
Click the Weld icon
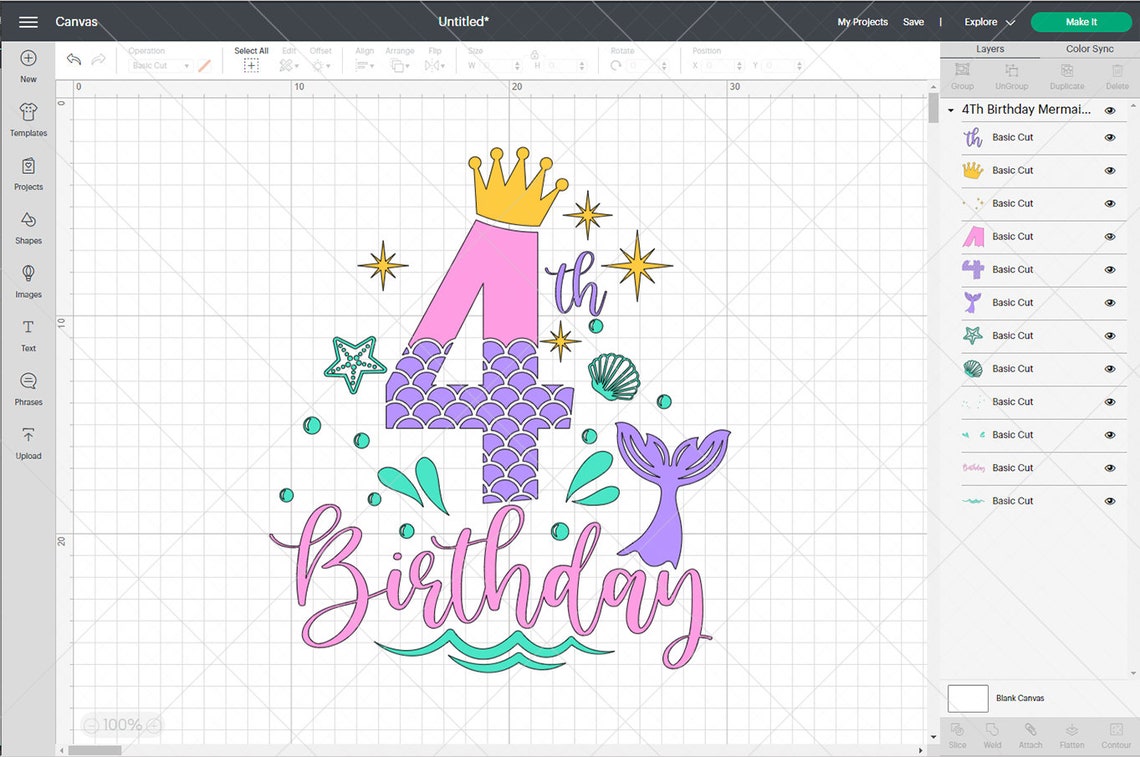tap(992, 735)
